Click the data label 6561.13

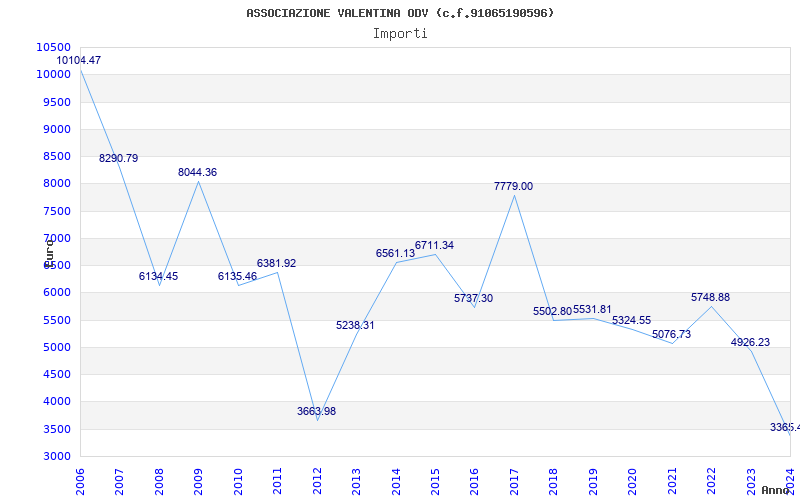[395, 253]
